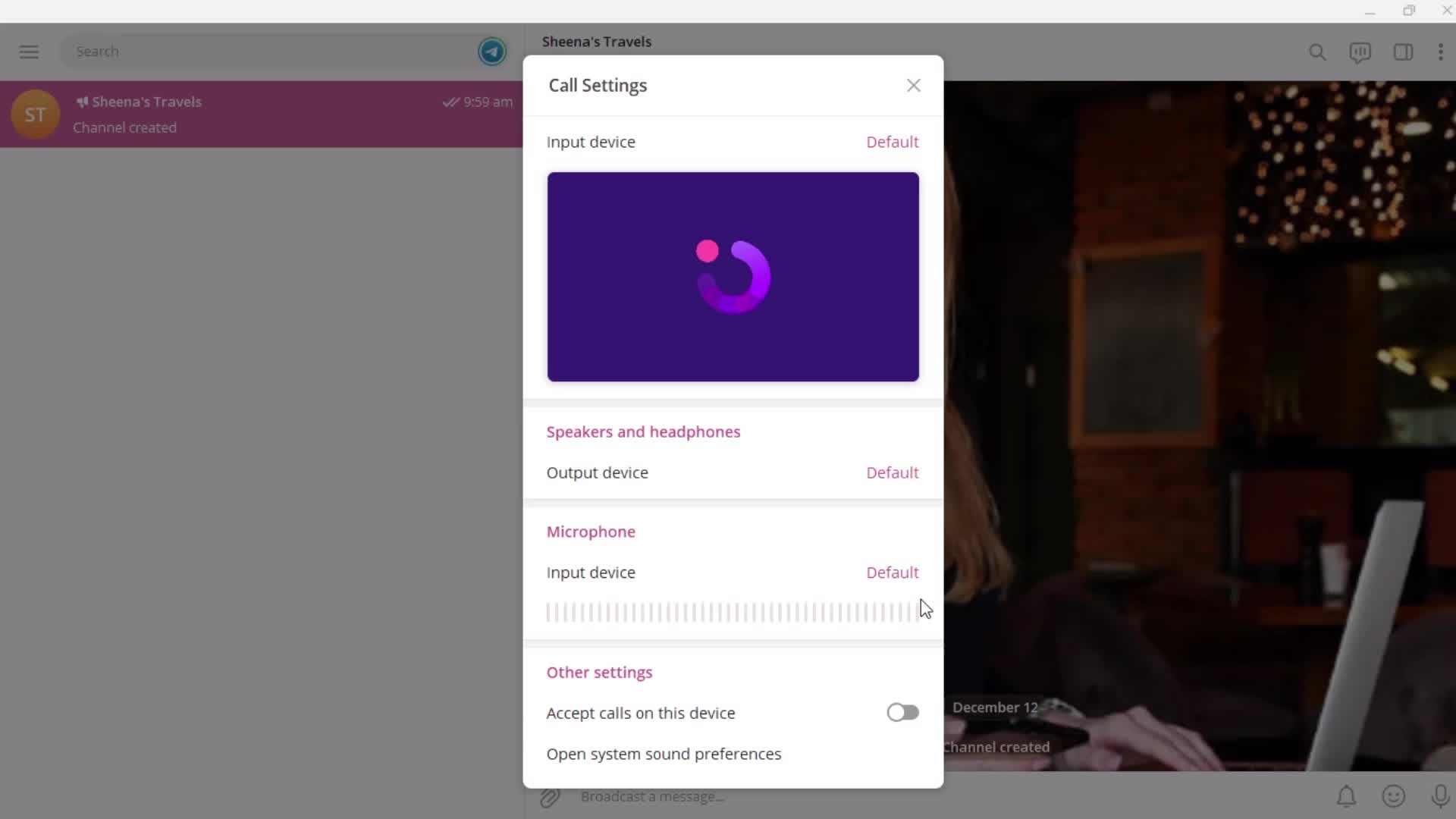Screen dimensions: 1456x819
Task: Select Other settings section header
Action: 599,672
